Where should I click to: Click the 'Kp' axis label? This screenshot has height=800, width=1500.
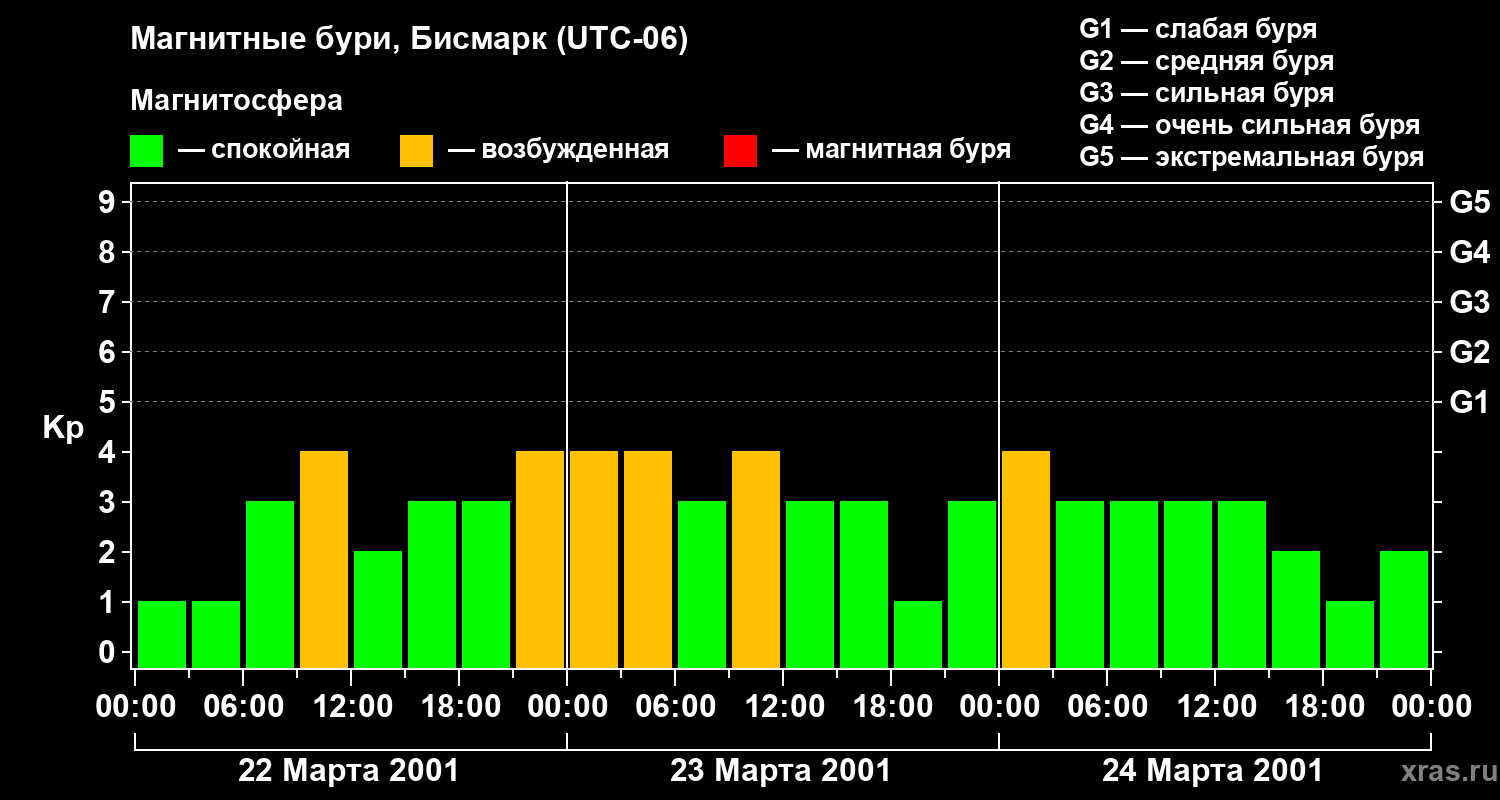click(63, 428)
